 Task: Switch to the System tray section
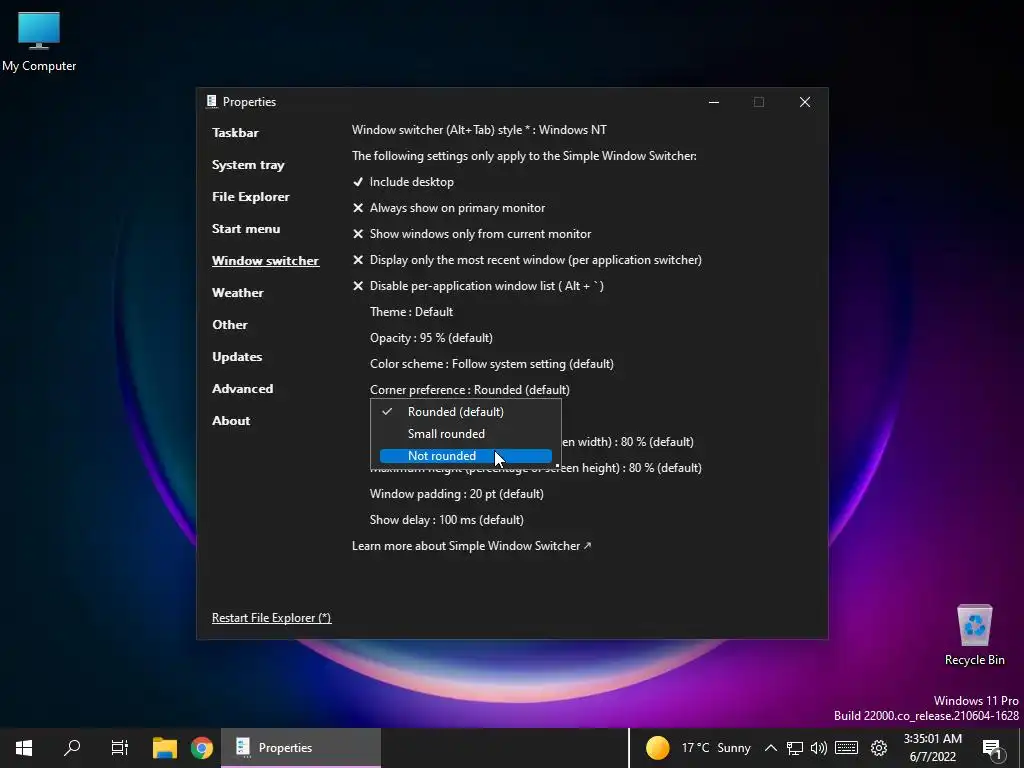[x=248, y=165]
